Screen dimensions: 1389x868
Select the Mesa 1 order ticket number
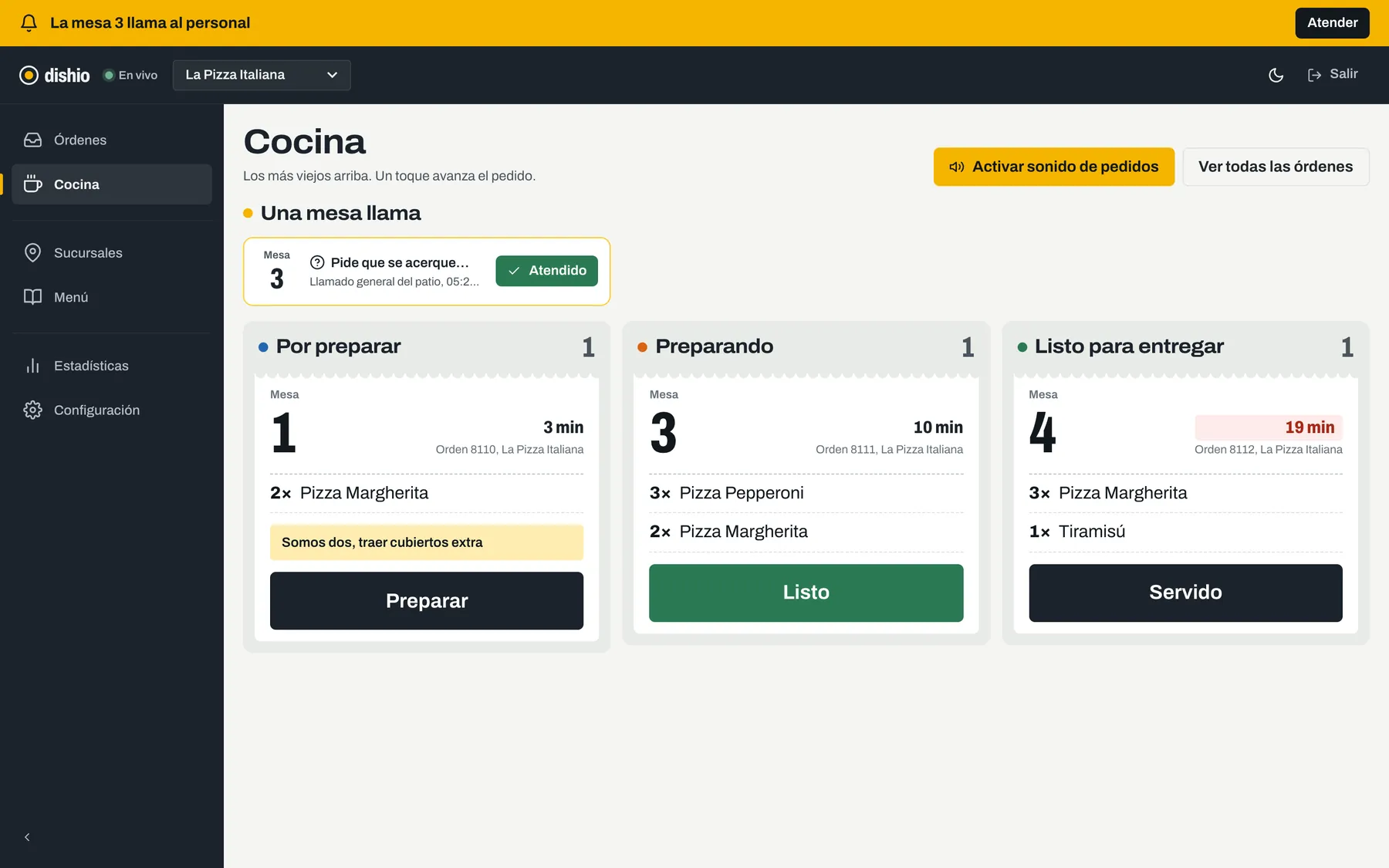(284, 432)
